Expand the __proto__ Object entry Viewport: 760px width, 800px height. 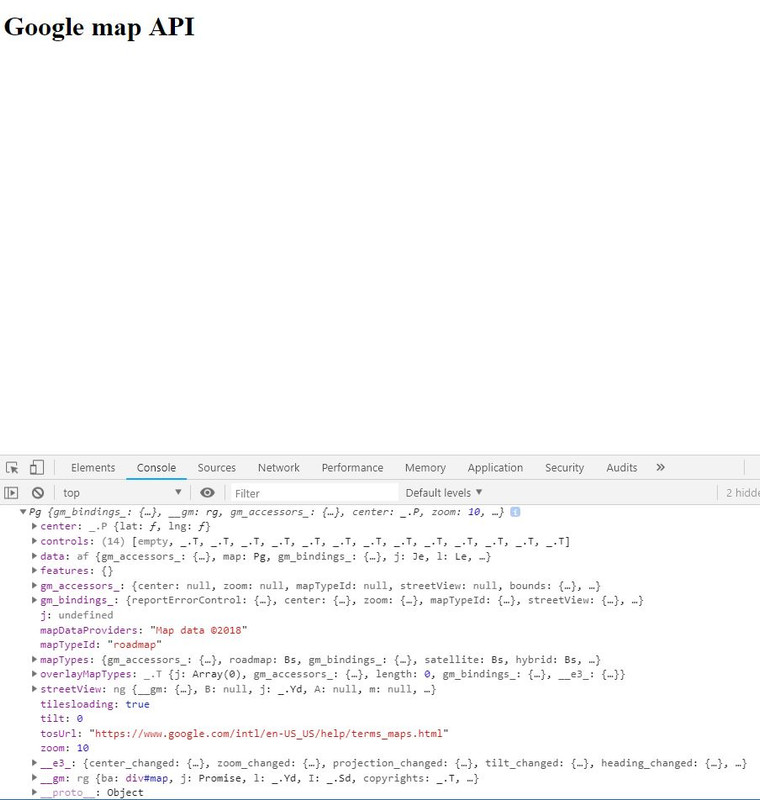pos(34,792)
